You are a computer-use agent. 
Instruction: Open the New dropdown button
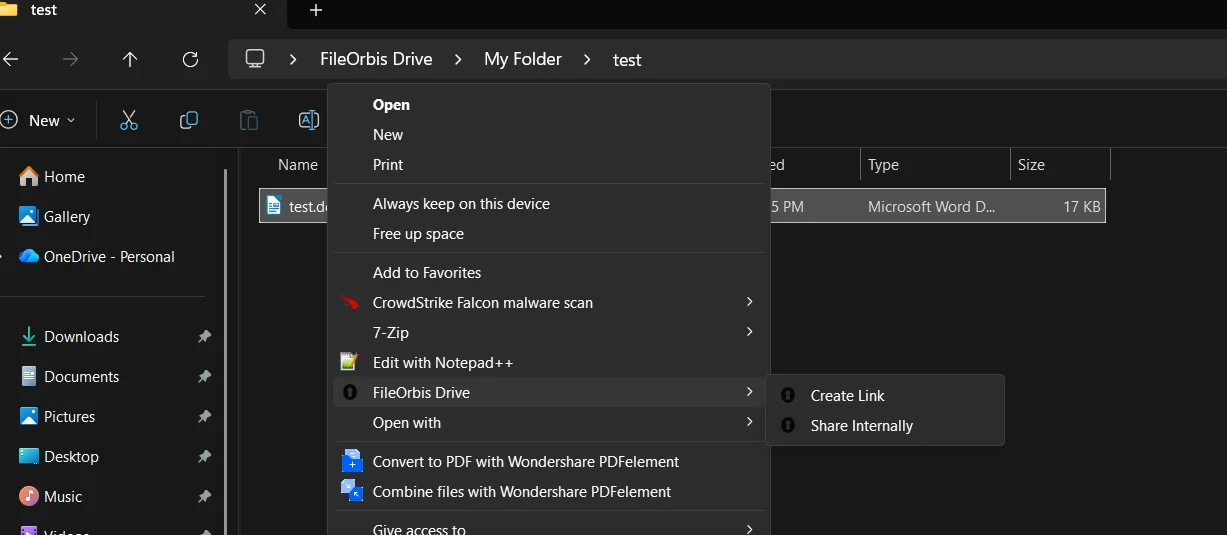[40, 120]
